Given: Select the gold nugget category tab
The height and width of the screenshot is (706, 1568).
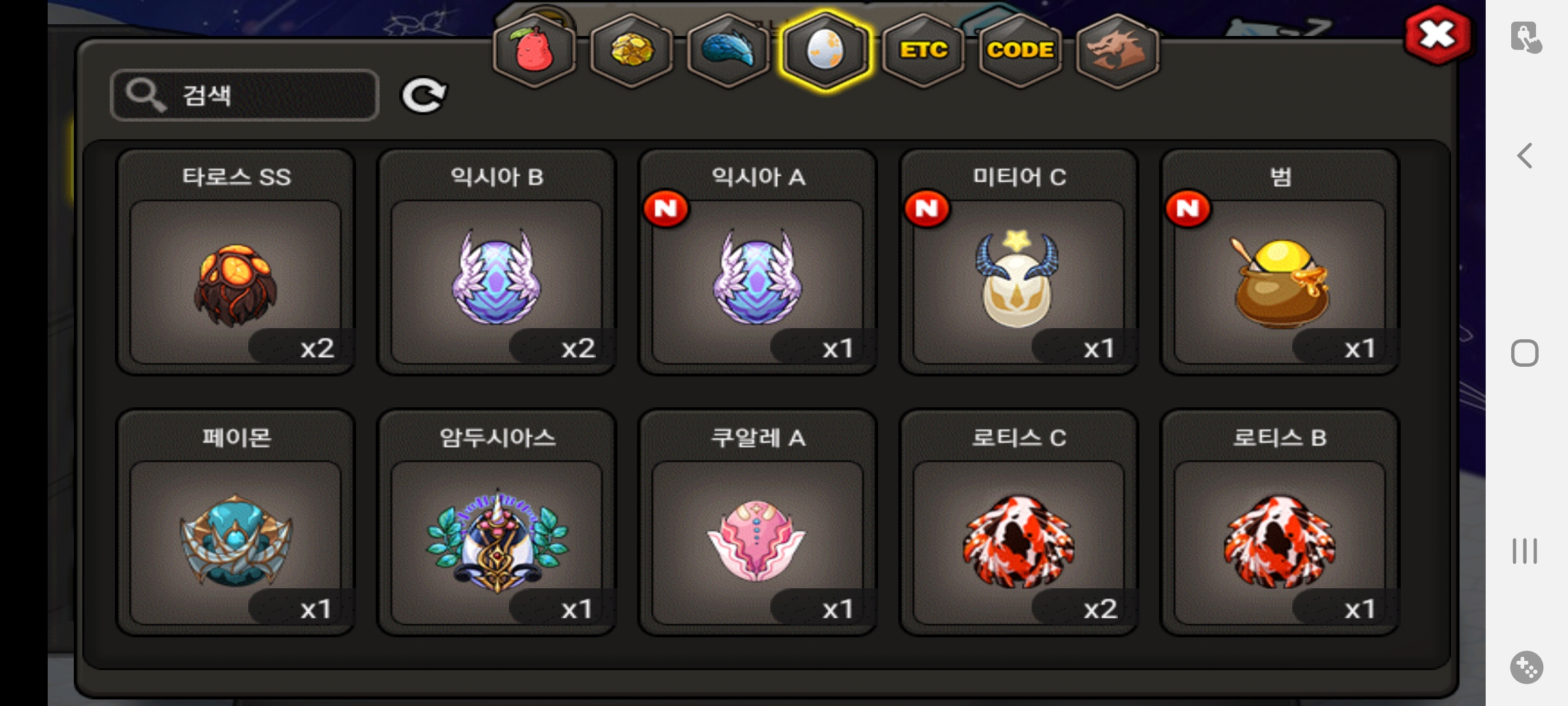Looking at the screenshot, I should (x=631, y=50).
